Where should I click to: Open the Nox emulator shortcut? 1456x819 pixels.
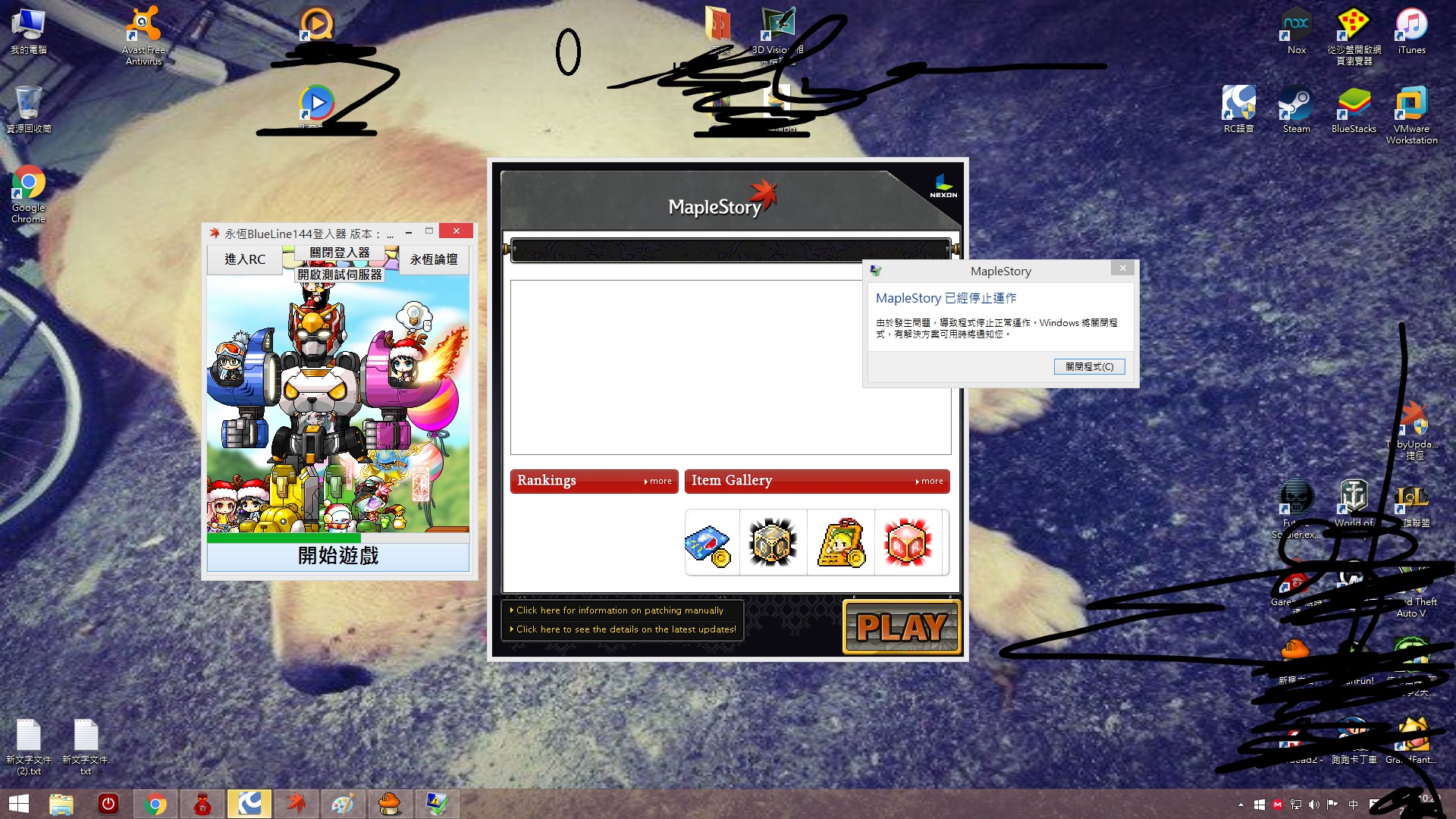[x=1297, y=32]
